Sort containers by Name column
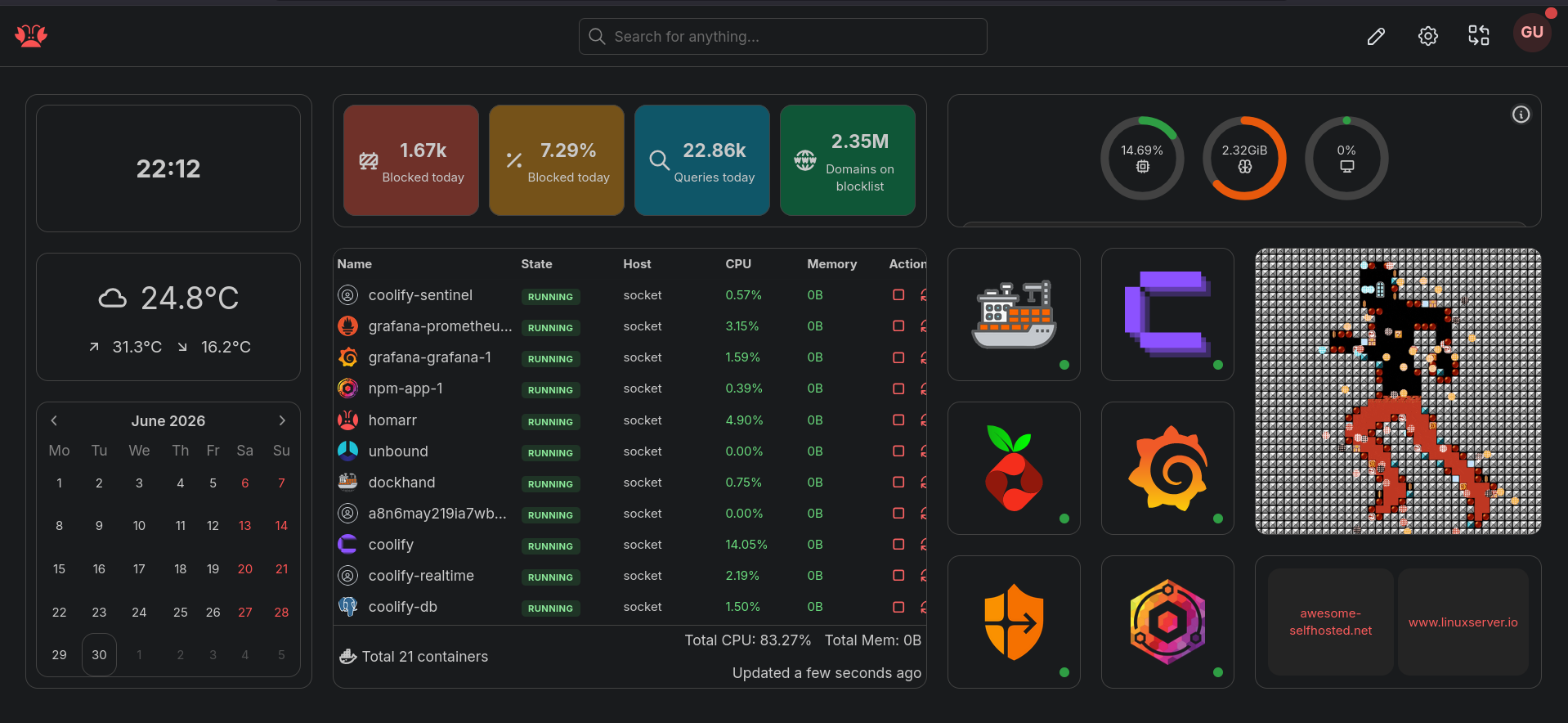The image size is (1568, 723). (x=355, y=264)
